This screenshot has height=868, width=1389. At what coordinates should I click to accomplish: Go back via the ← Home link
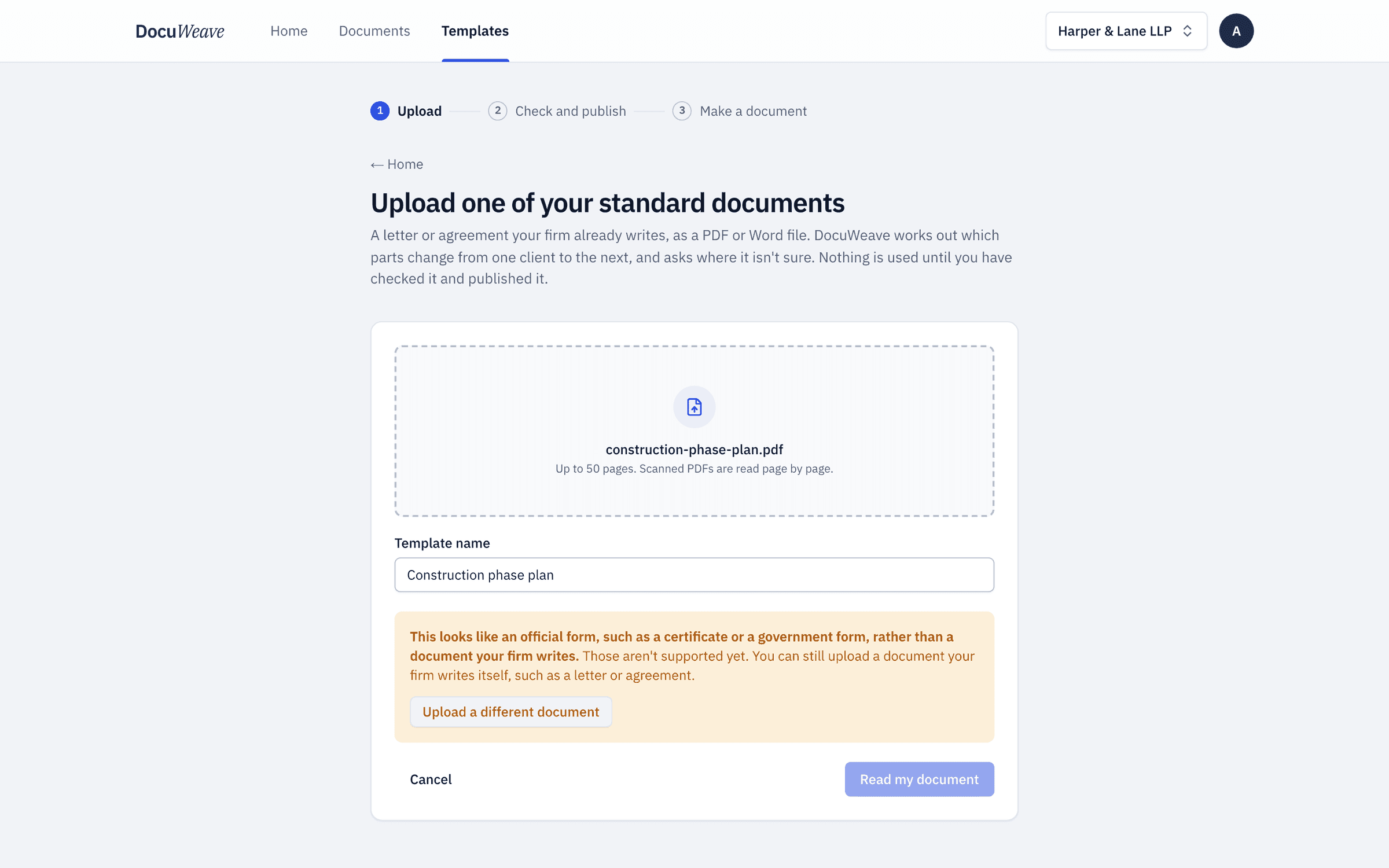(397, 164)
